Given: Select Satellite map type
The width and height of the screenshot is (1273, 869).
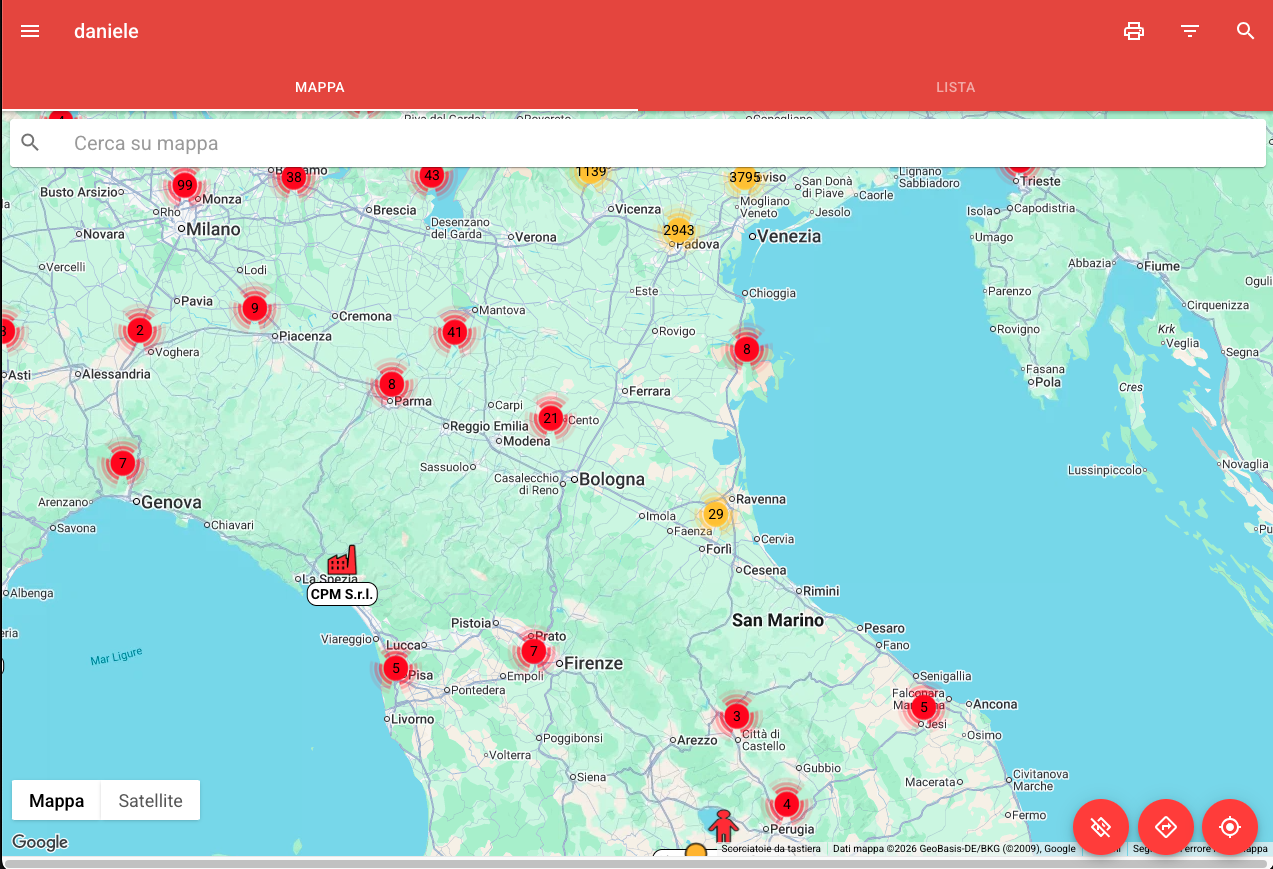Looking at the screenshot, I should [151, 800].
